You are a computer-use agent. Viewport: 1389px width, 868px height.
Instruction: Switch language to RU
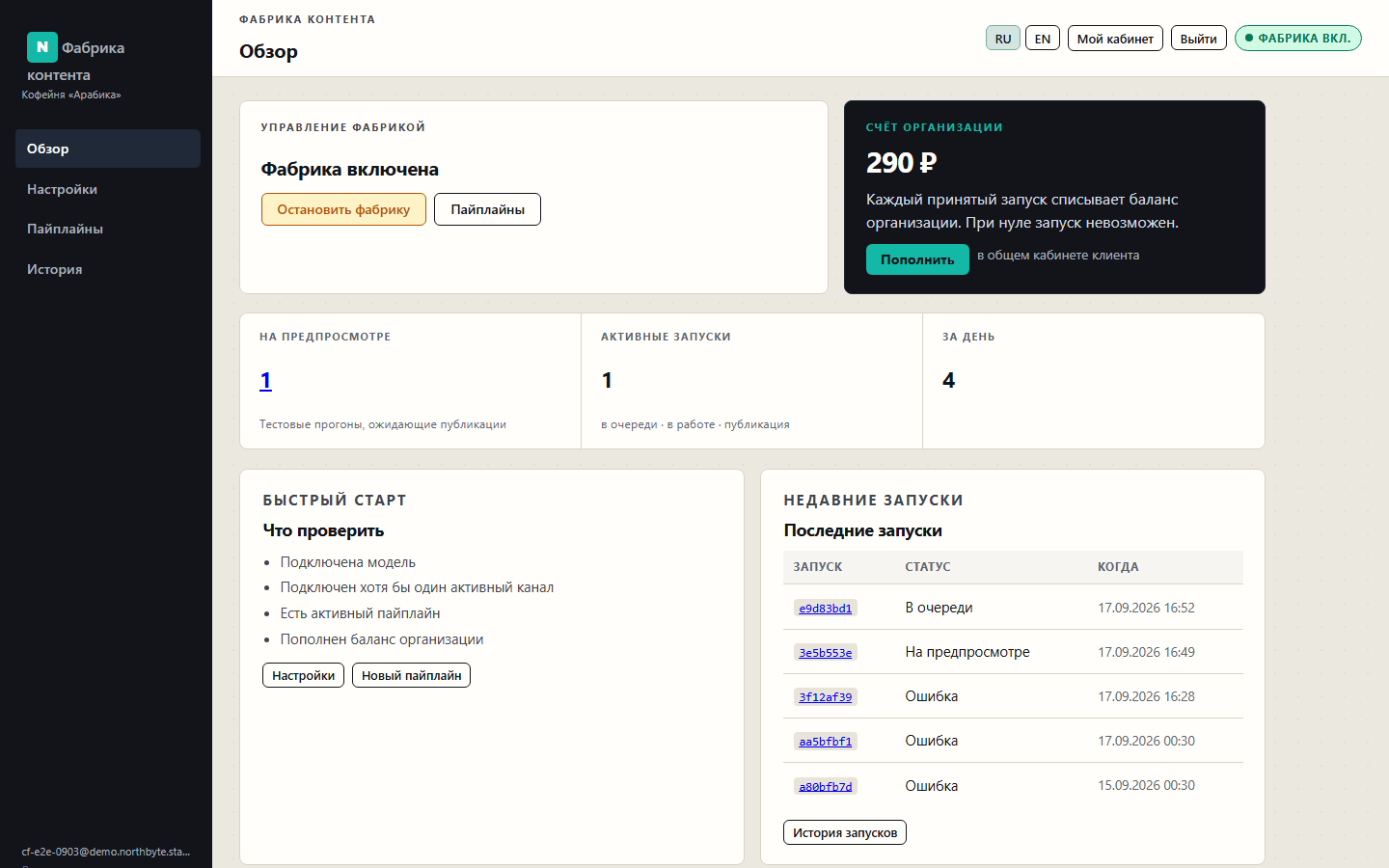point(1003,39)
